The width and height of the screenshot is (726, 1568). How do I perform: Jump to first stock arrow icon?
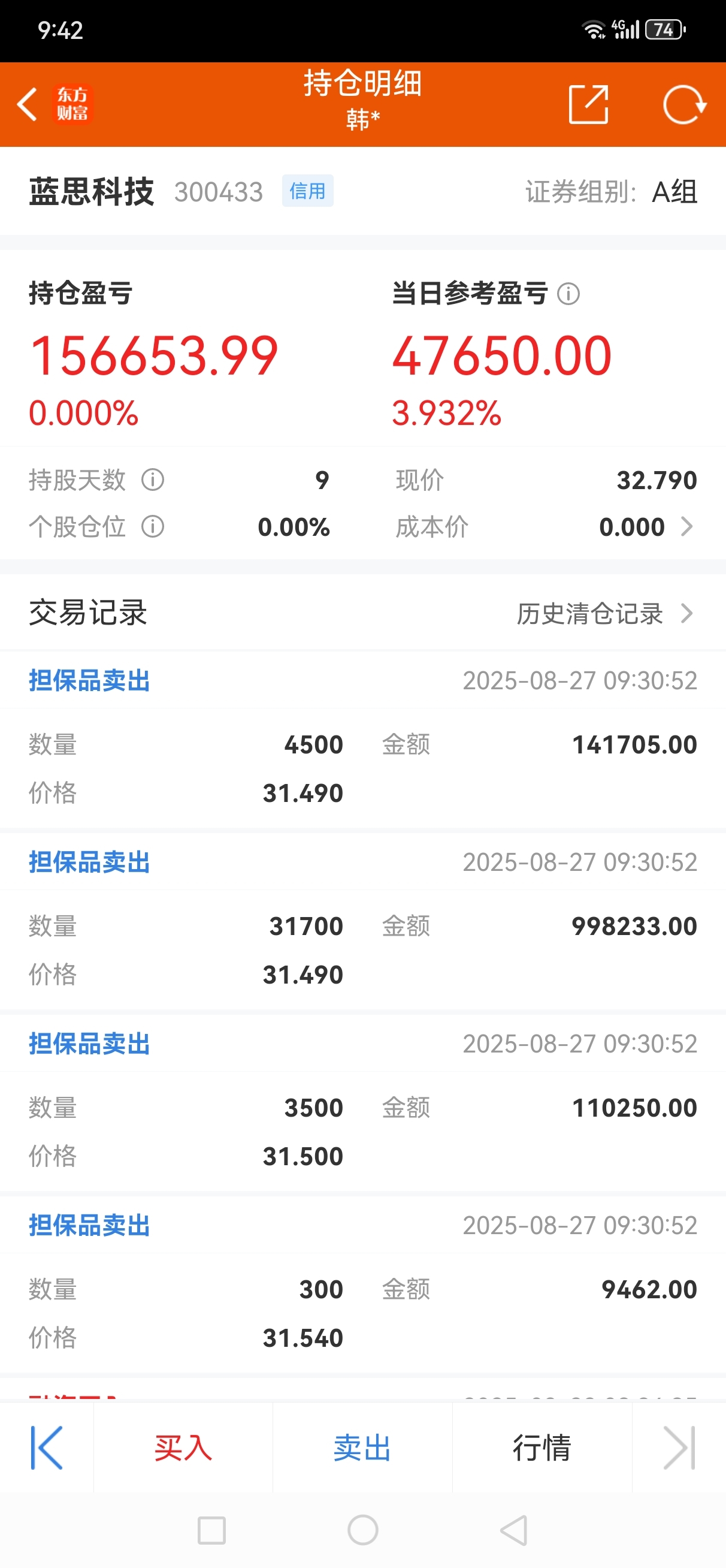pyautogui.click(x=47, y=1448)
